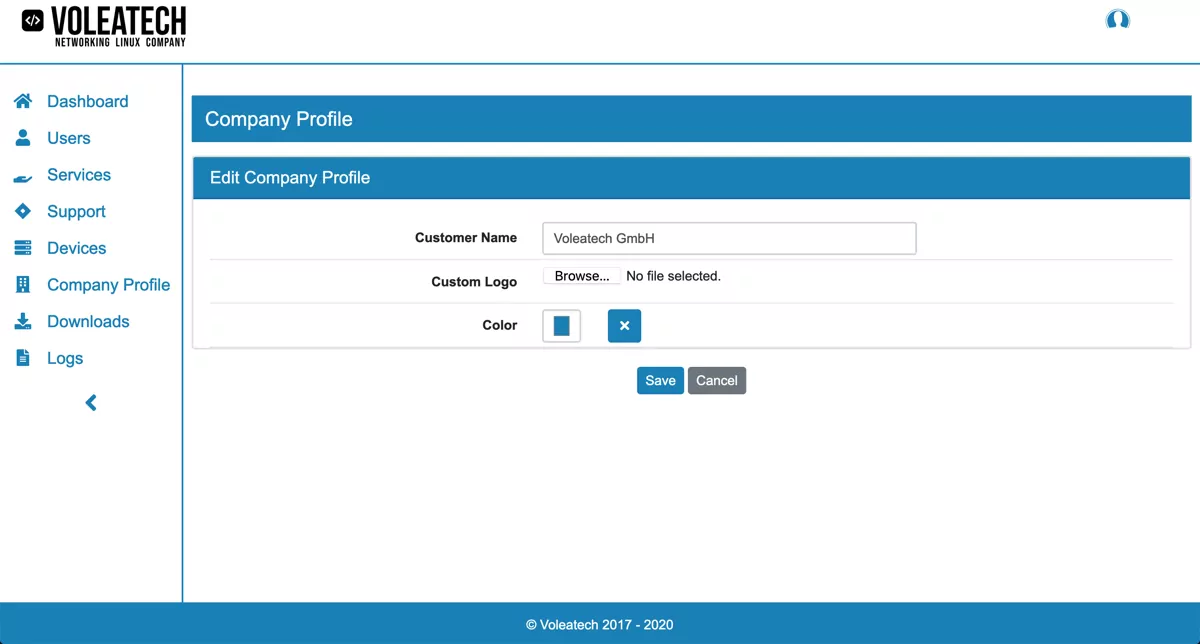Click the Downloads arrow icon
1200x644 pixels.
click(23, 321)
